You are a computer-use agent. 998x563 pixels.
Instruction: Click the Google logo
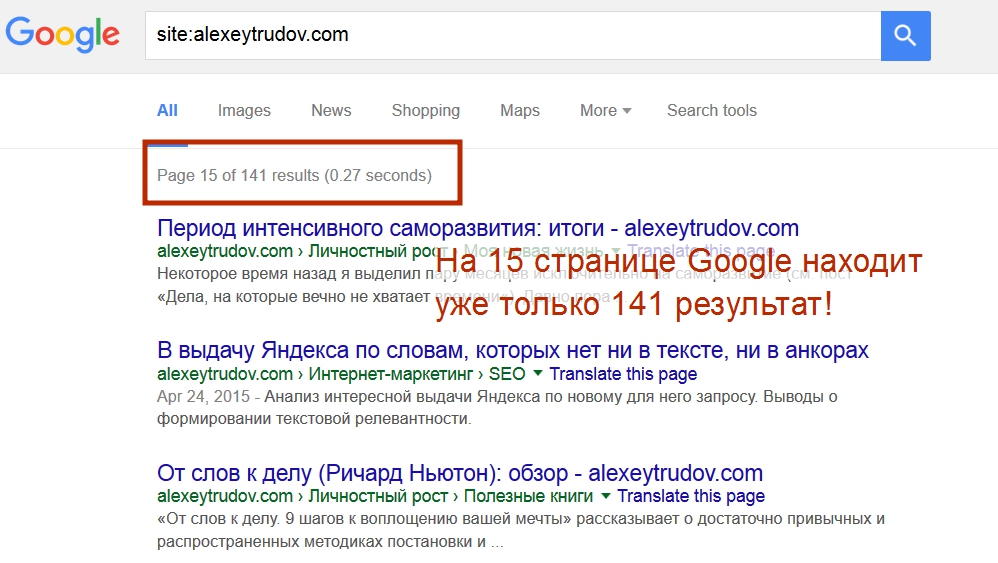[x=62, y=35]
